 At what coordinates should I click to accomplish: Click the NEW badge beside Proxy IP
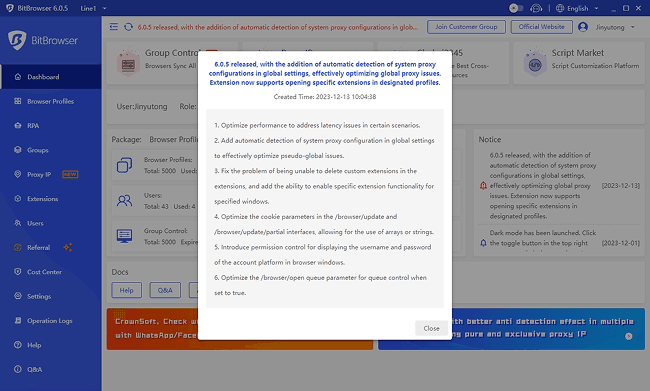[x=70, y=174]
